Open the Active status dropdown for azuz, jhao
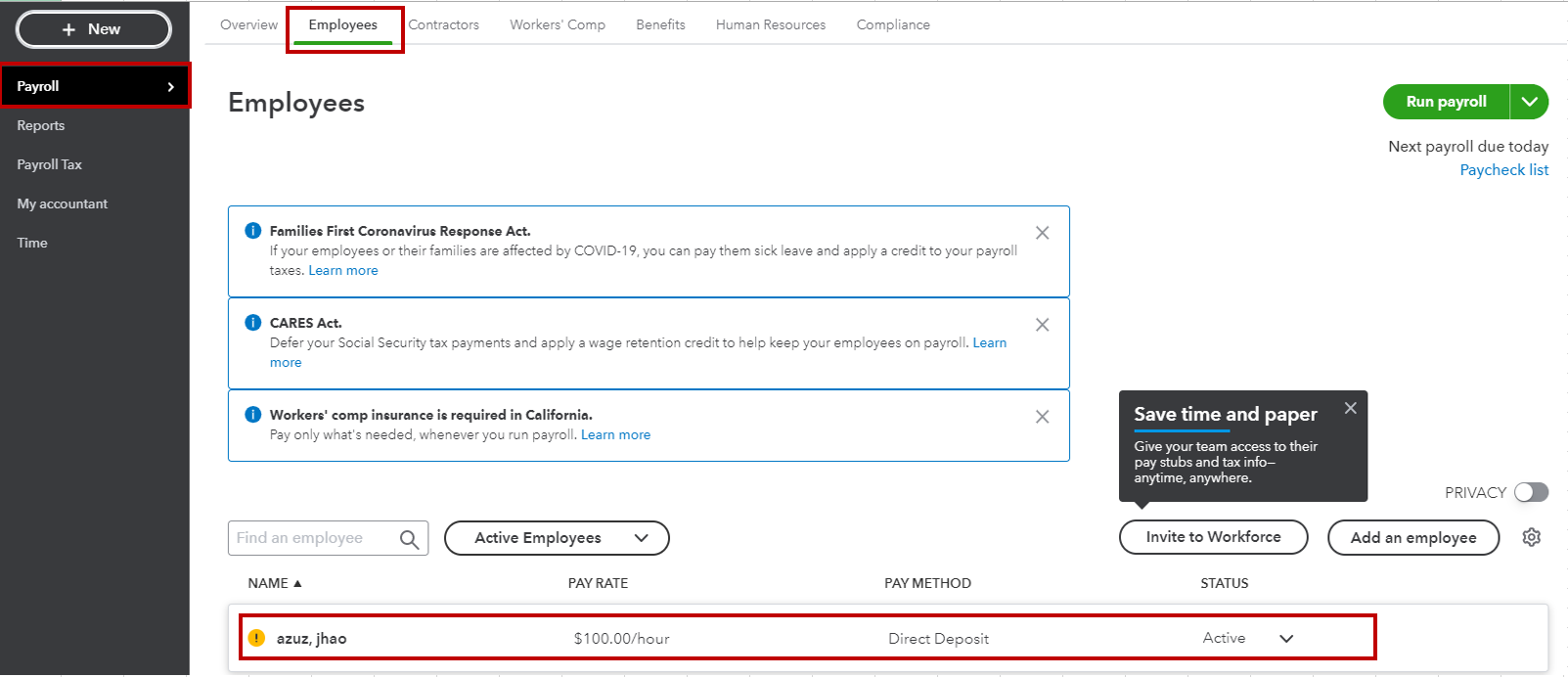This screenshot has width=1568, height=677. (1286, 639)
